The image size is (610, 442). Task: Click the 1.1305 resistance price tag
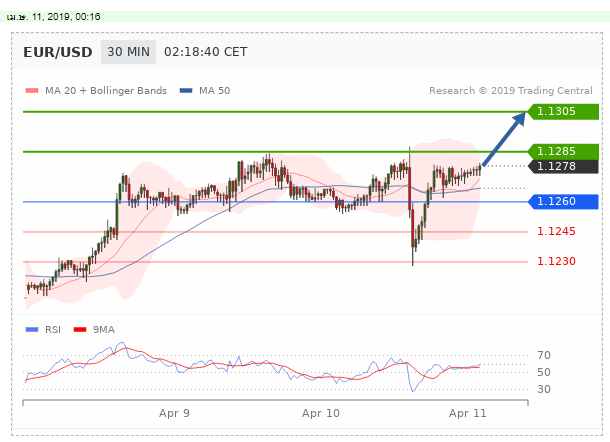[563, 111]
